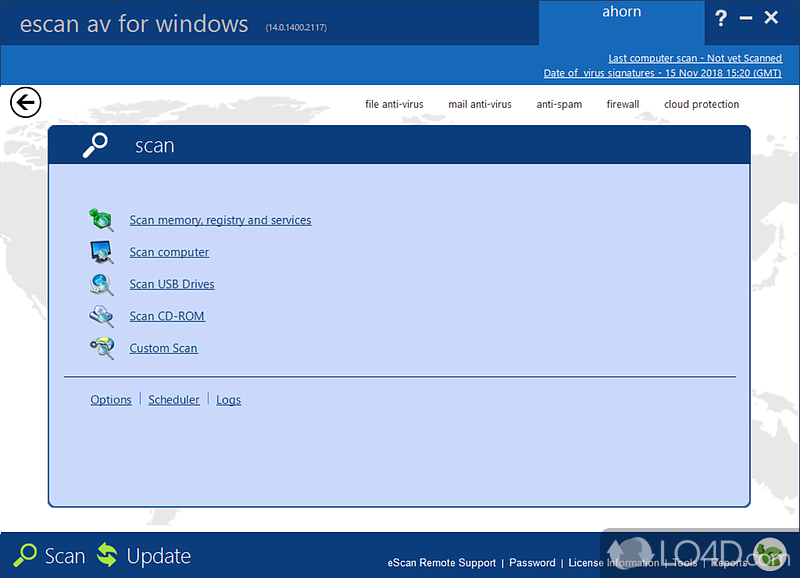
Task: Minimize the eScan window
Action: coord(746,18)
